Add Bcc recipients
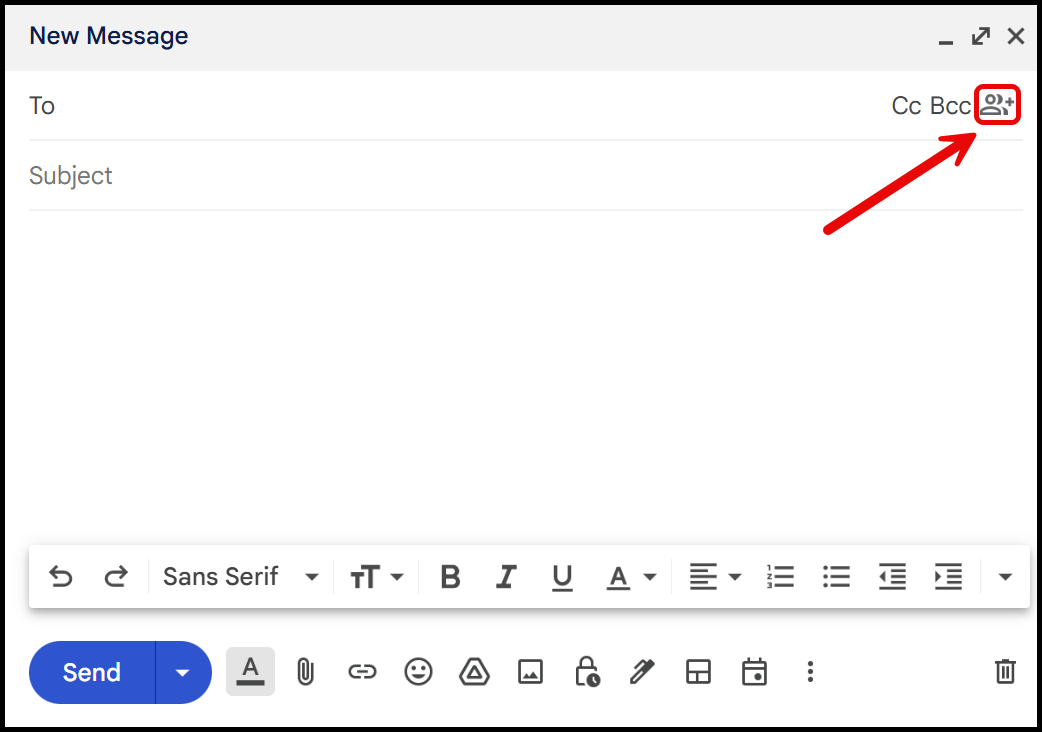The height and width of the screenshot is (732, 1042). coord(950,106)
